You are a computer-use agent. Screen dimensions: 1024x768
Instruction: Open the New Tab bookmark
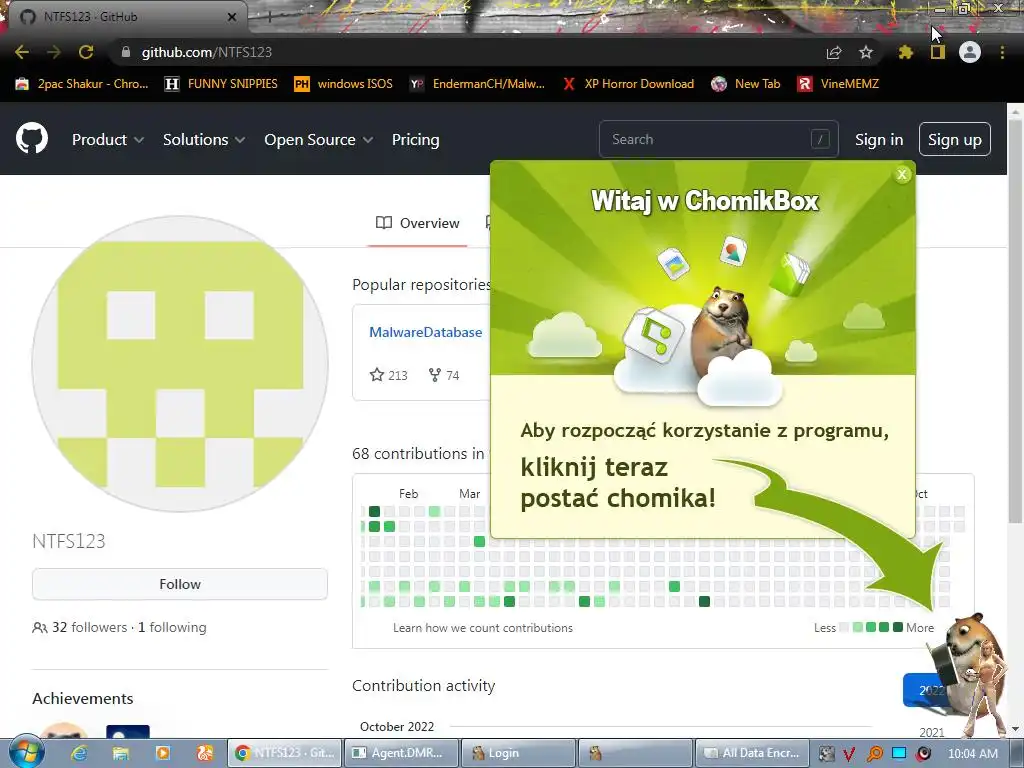click(746, 84)
